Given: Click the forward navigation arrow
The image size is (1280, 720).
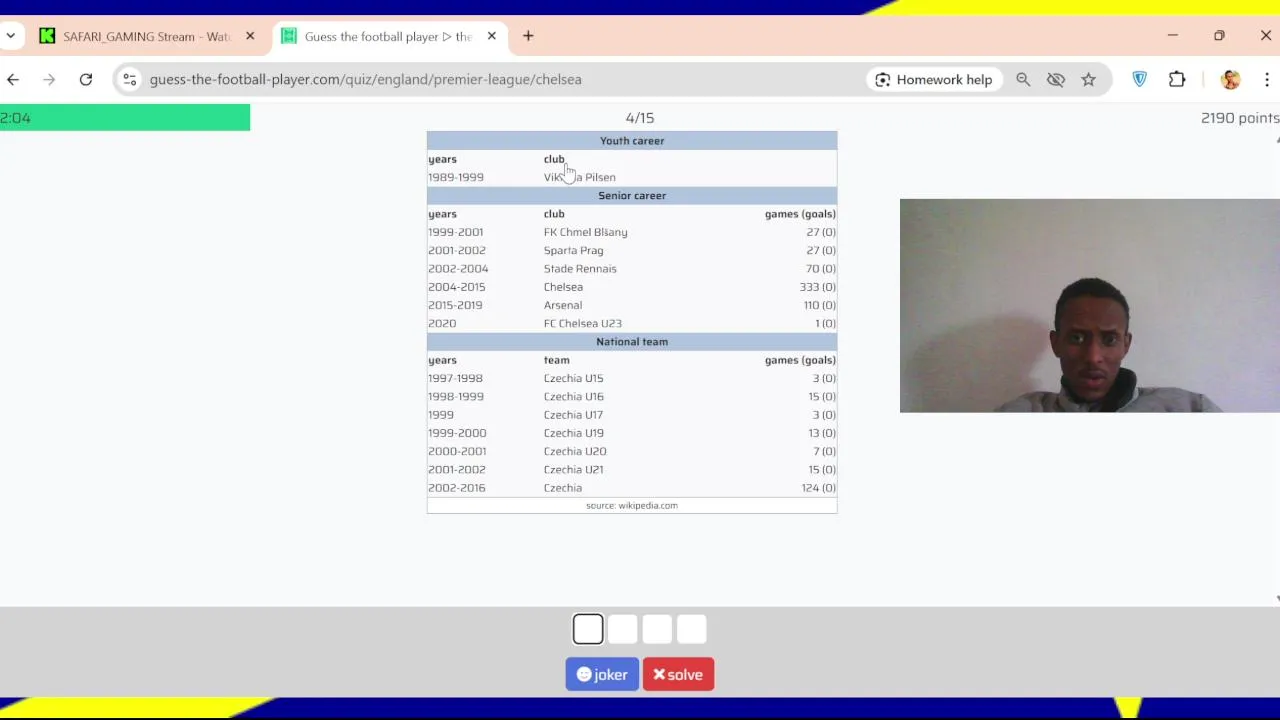Looking at the screenshot, I should click(x=49, y=79).
